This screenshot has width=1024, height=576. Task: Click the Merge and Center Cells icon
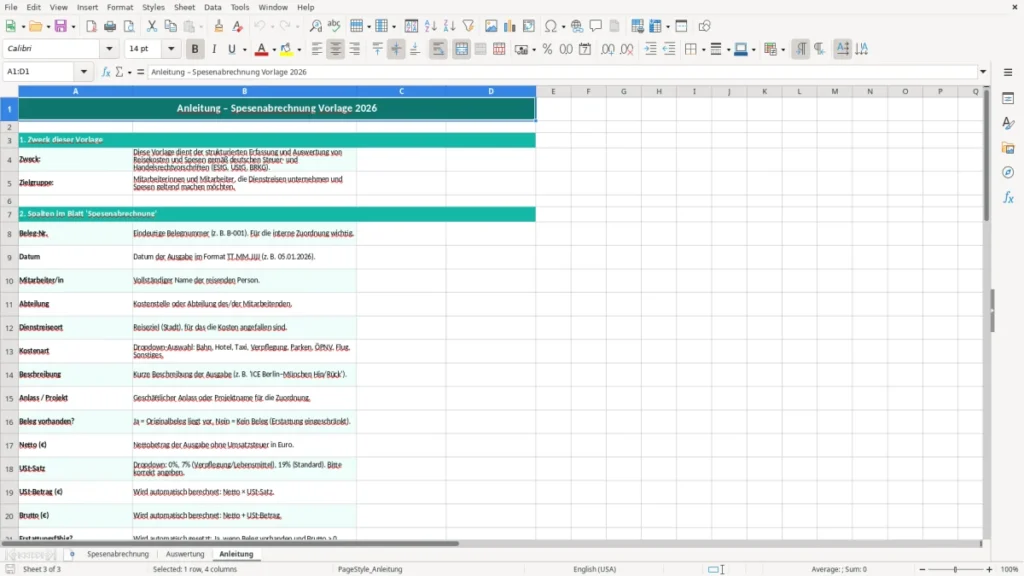pos(462,49)
